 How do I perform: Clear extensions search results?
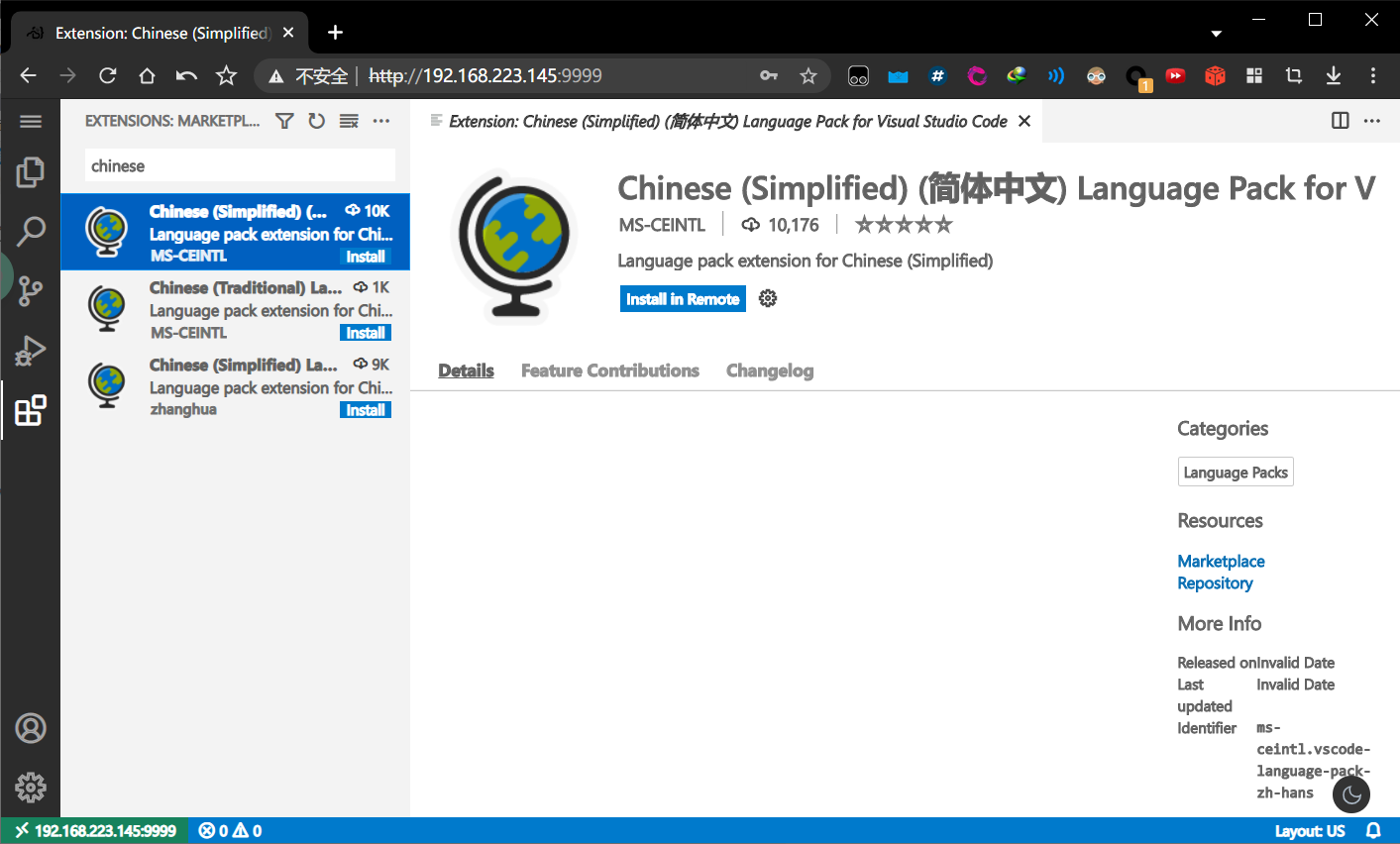[349, 121]
